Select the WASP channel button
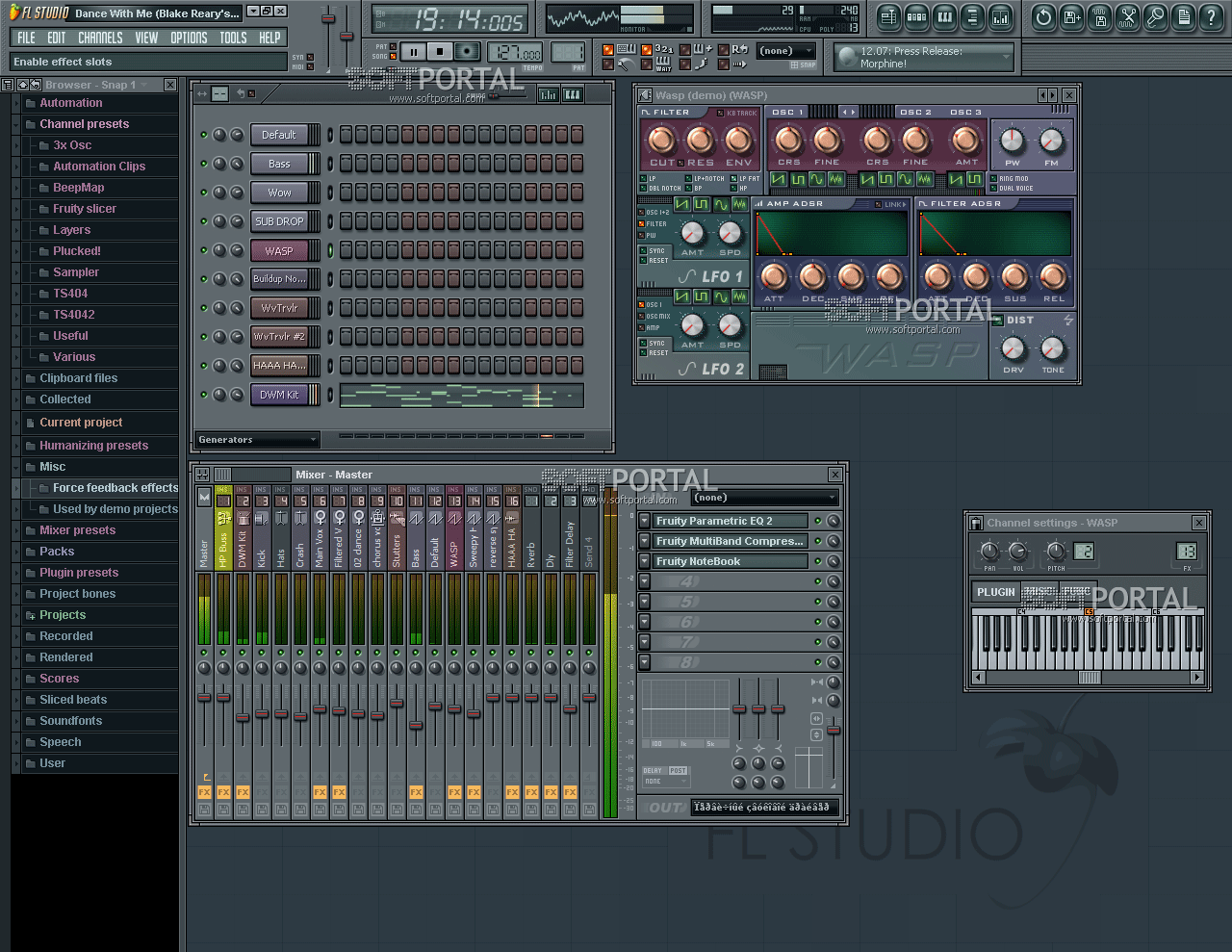The image size is (1232, 952). click(279, 250)
